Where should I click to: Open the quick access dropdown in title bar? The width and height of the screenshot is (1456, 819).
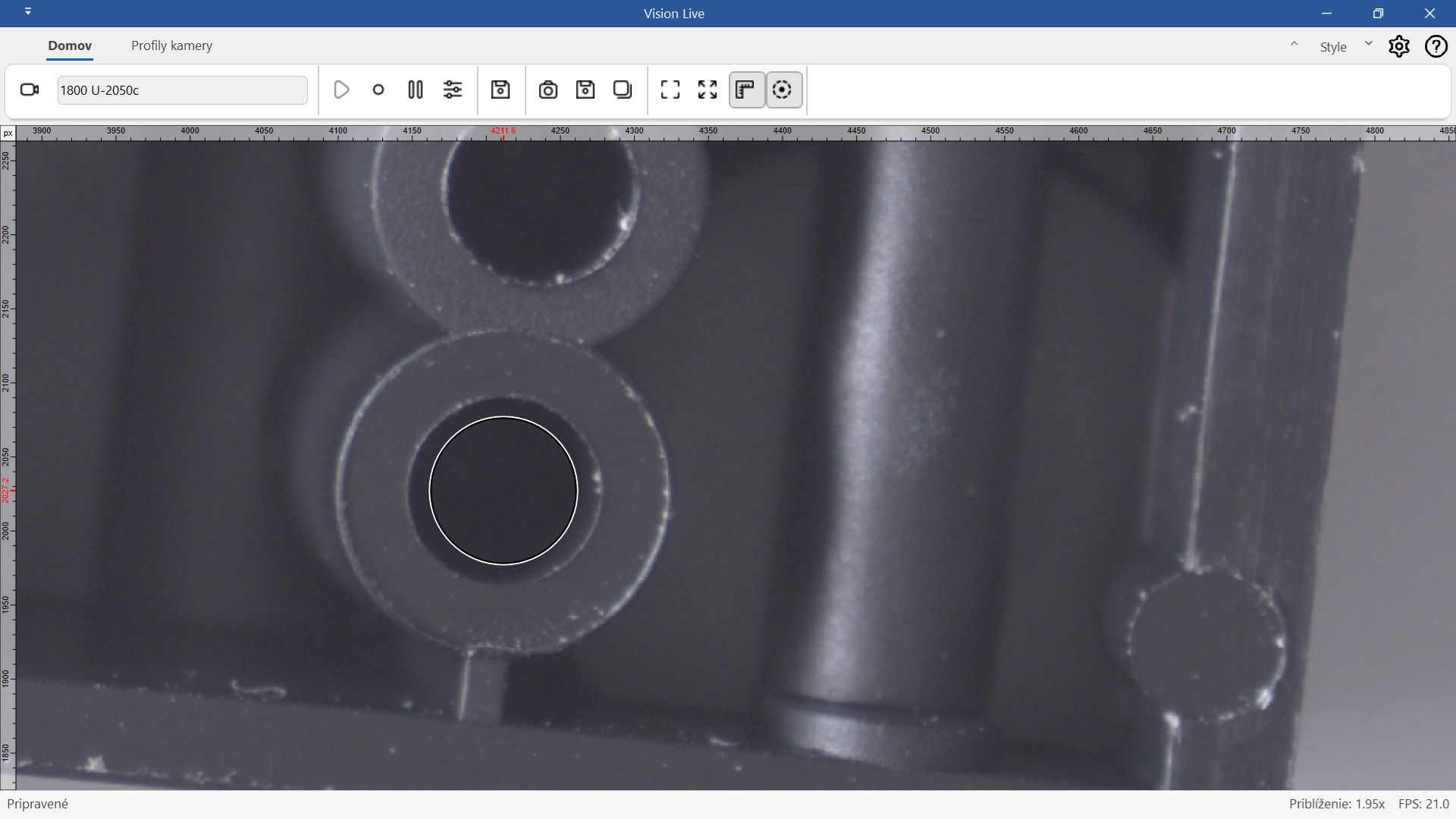pos(28,12)
